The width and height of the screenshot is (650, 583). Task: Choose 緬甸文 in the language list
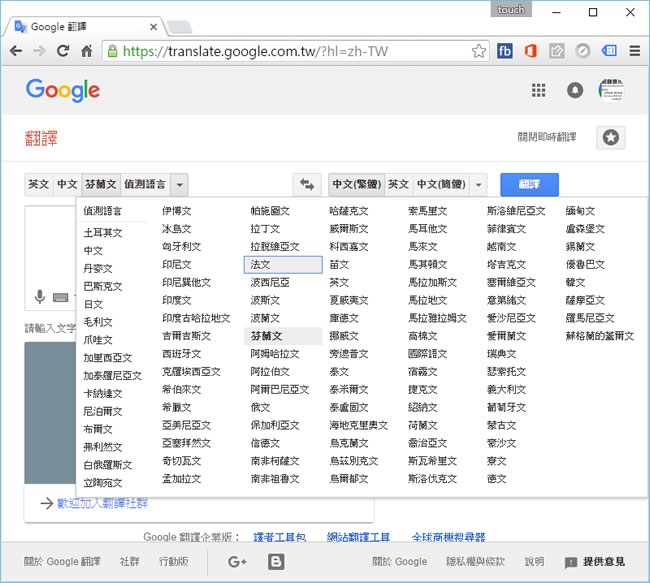(x=580, y=211)
